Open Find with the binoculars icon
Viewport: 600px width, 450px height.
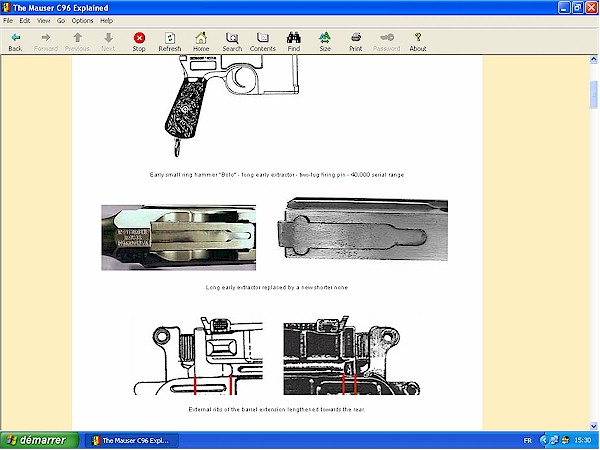tap(294, 42)
